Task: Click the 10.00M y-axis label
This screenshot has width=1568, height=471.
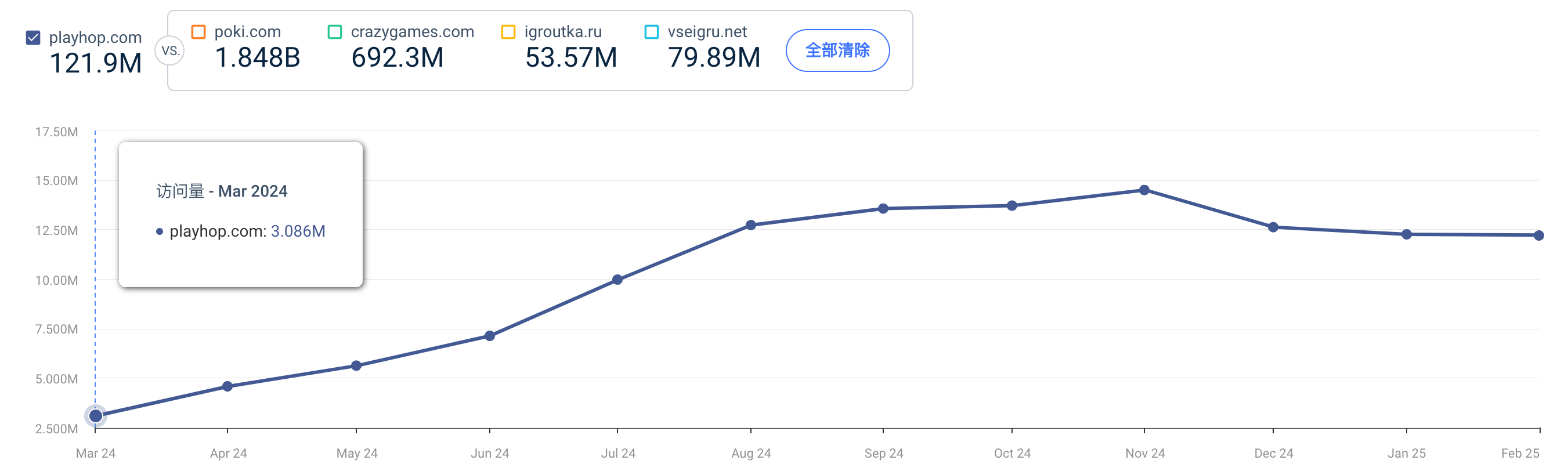Action: pyautogui.click(x=57, y=281)
